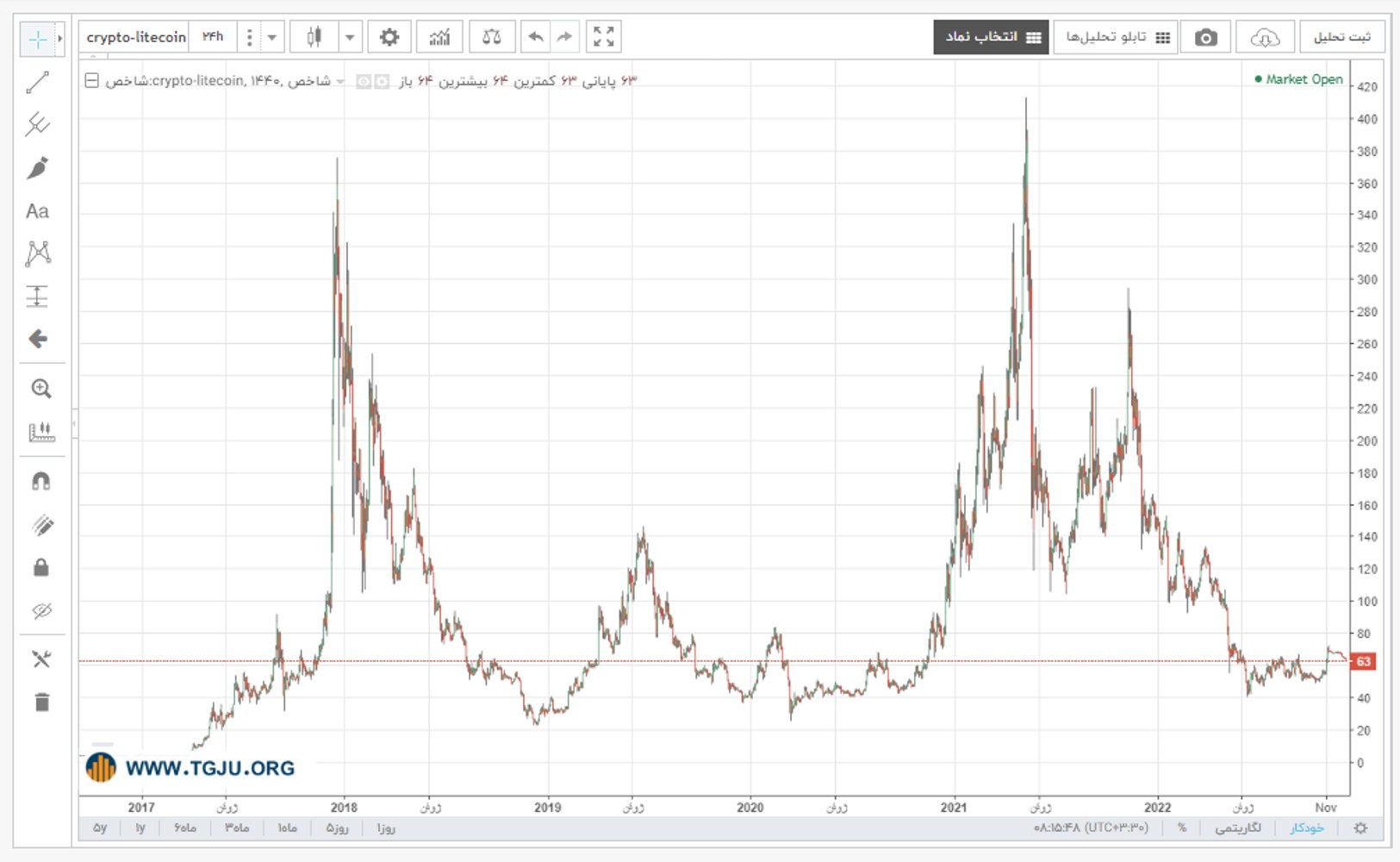Open the تابلو تحلیل‌ها analyses board
Screen dimensions: 1400x862
1116,37
